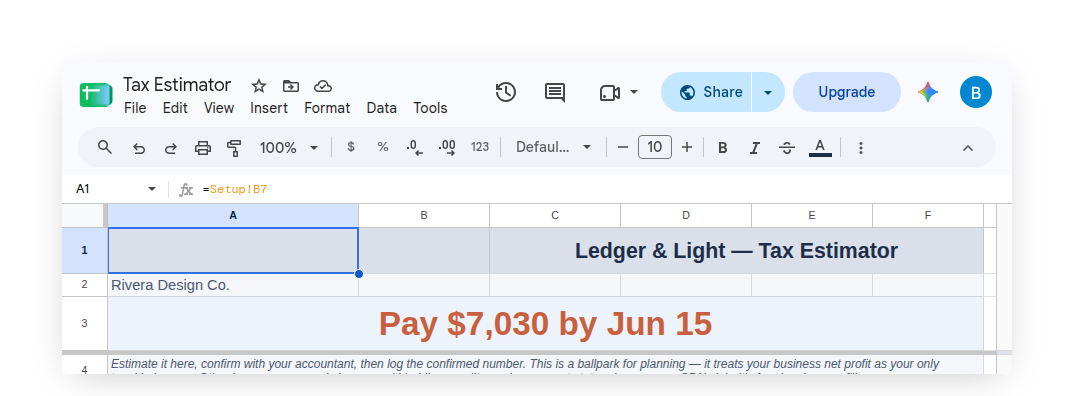Select column E header
Viewport: 1074px width, 396px height.
812,215
